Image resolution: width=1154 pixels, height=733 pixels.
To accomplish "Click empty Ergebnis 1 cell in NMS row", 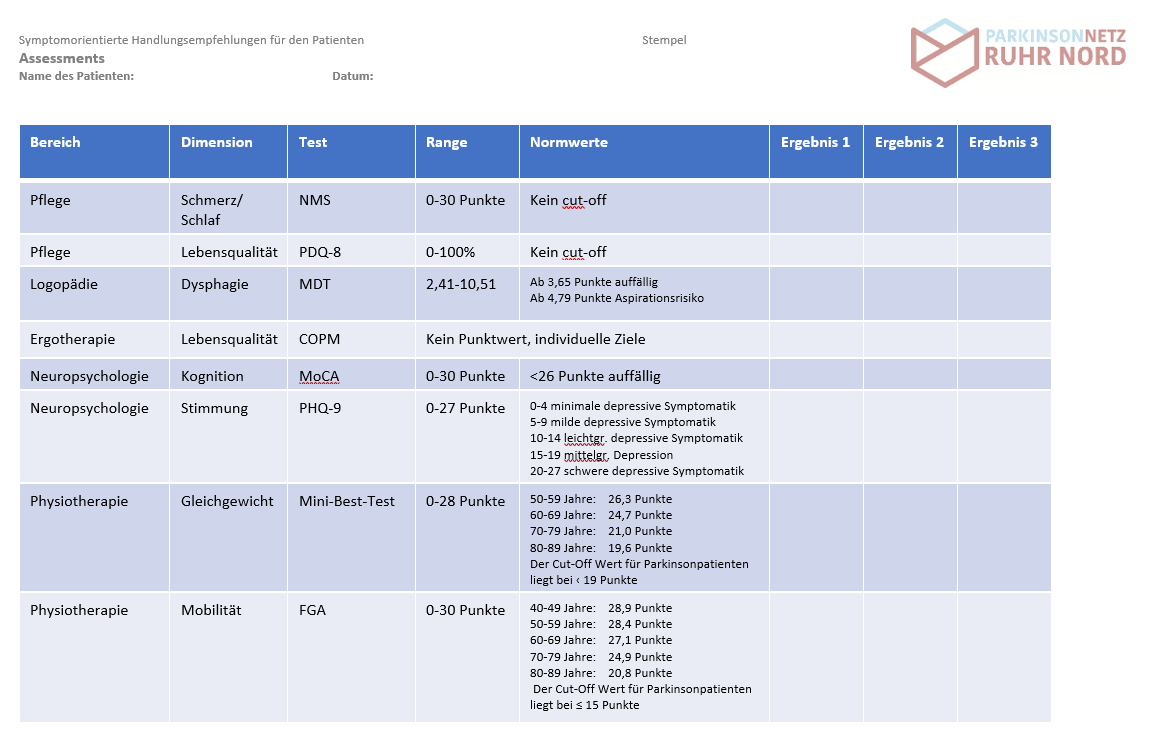I will pos(816,208).
